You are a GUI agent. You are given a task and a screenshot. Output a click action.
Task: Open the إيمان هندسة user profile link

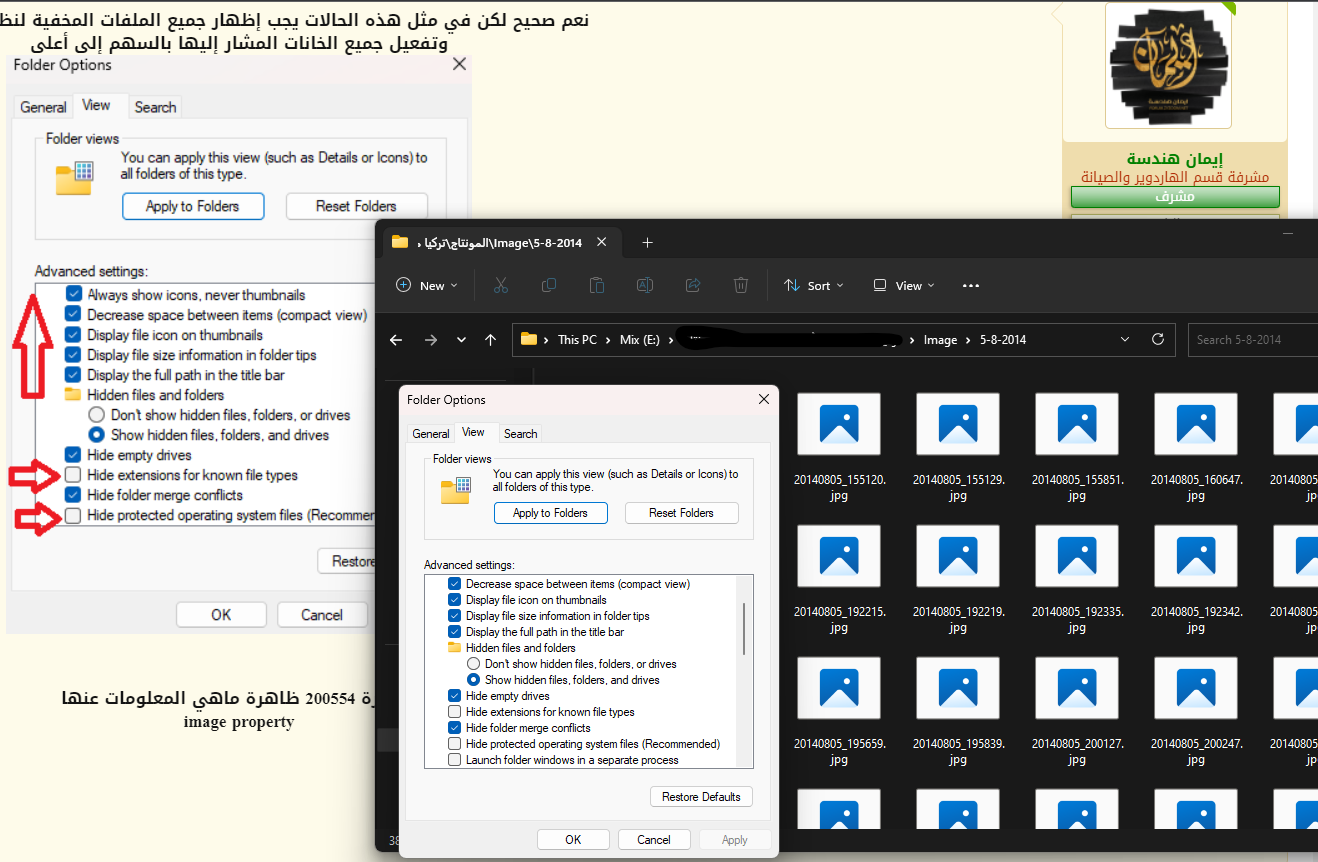[x=1175, y=160]
